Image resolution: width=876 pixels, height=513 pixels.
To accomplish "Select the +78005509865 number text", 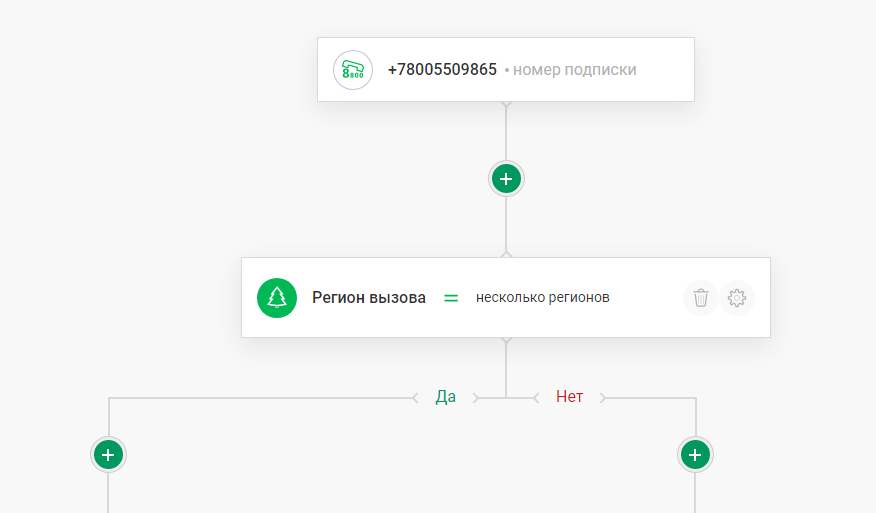I will (x=442, y=70).
